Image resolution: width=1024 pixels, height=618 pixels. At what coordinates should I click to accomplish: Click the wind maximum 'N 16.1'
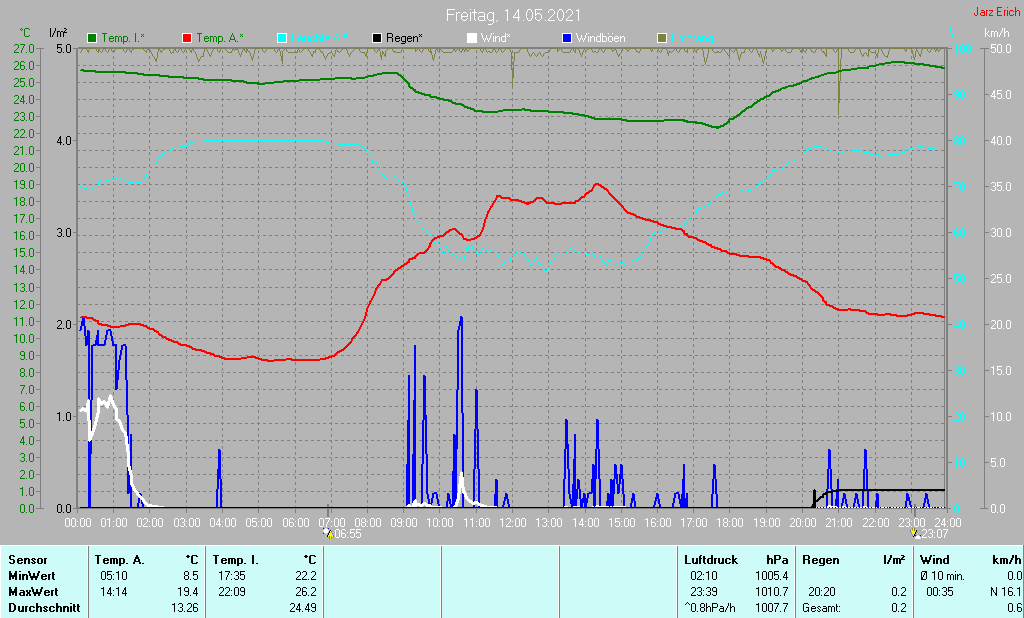point(1006,592)
